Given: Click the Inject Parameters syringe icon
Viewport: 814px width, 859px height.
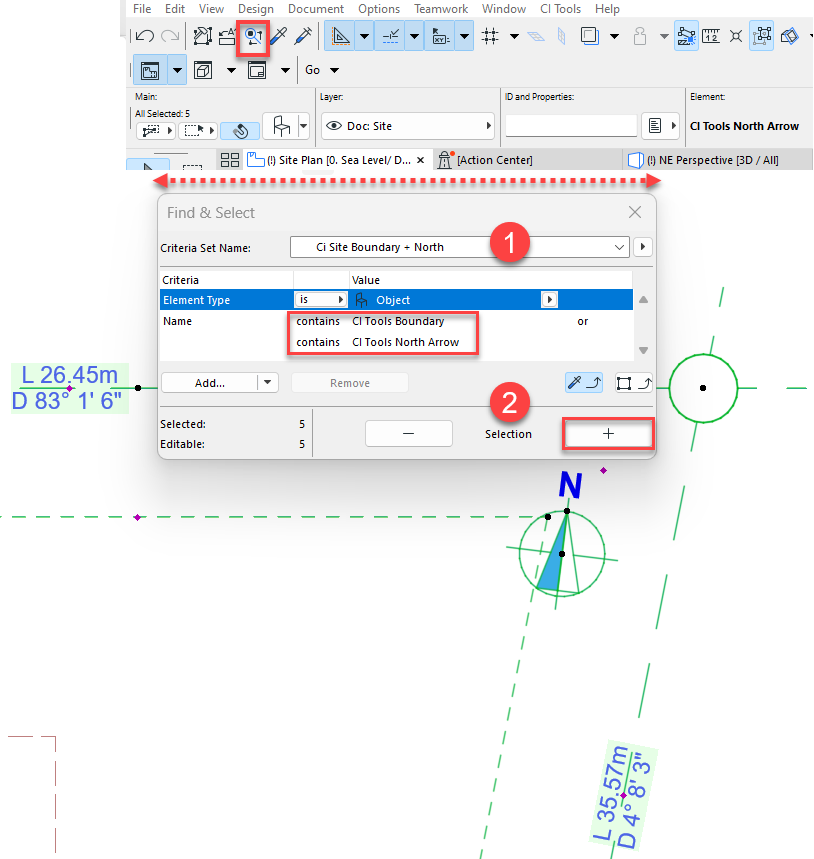Looking at the screenshot, I should tap(304, 37).
